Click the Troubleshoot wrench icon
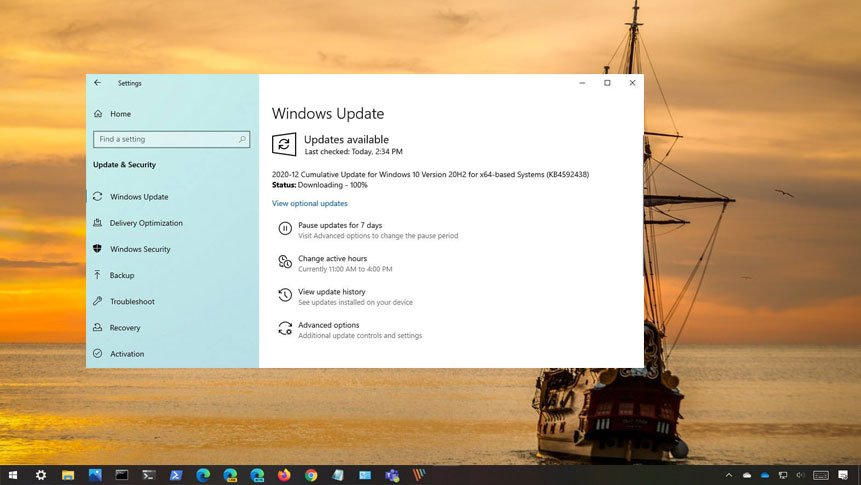The image size is (861, 485). pyautogui.click(x=98, y=301)
